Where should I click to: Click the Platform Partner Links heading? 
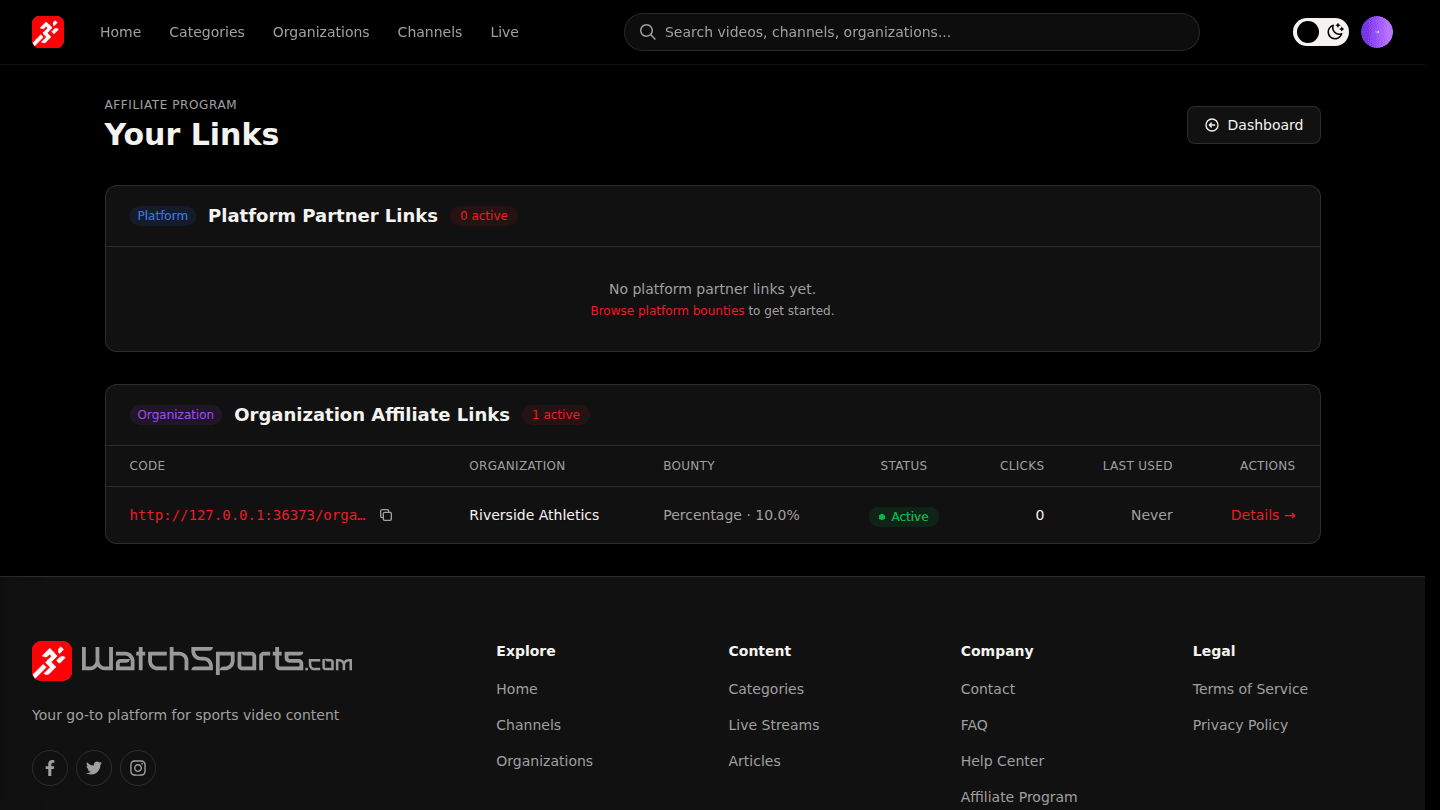[323, 216]
